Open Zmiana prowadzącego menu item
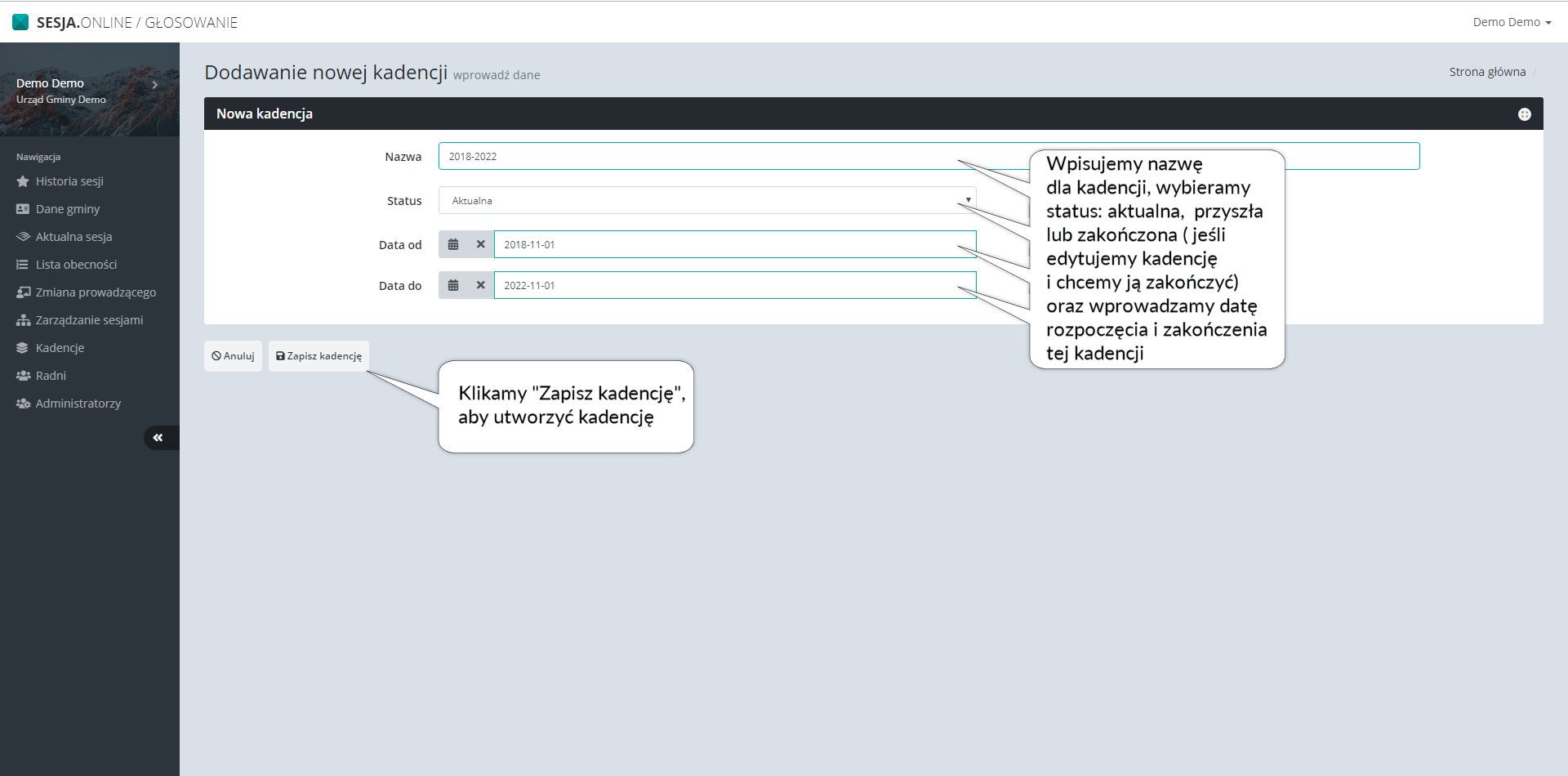This screenshot has height=776, width=1568. point(96,292)
